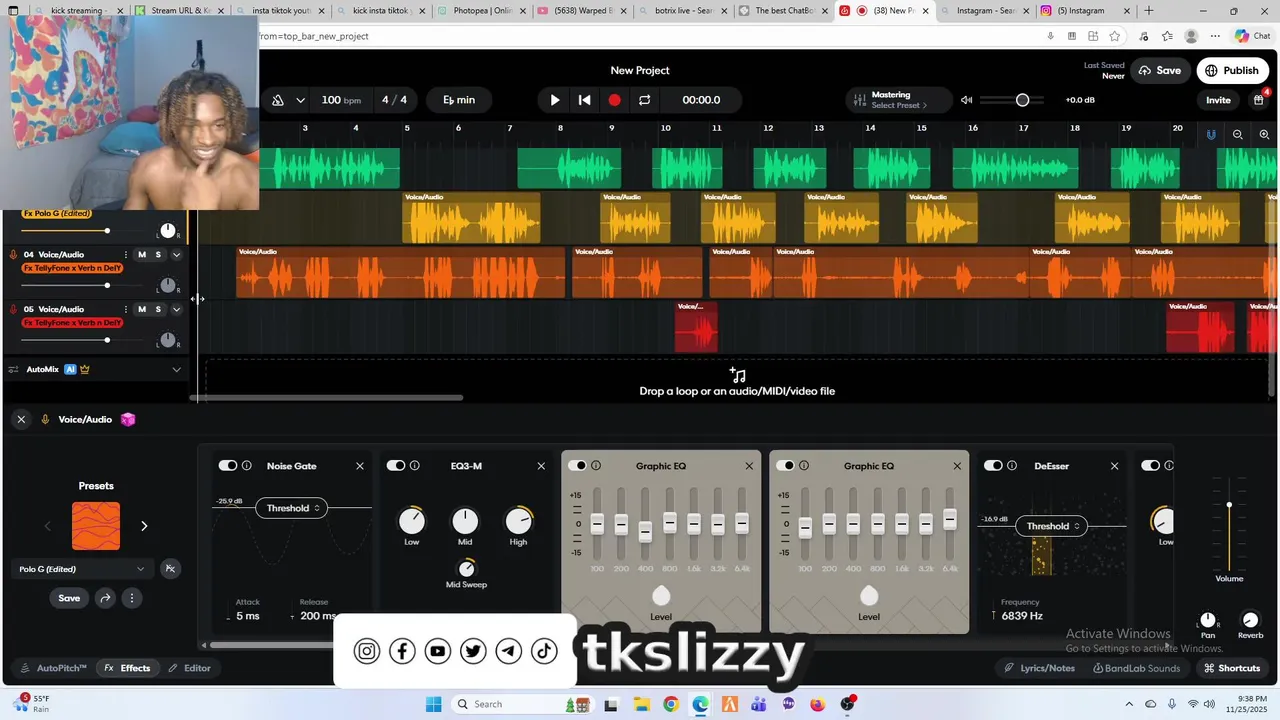Viewport: 1280px width, 720px height.
Task: Click the snap magnet icon above the timeline
Action: coord(1211,134)
